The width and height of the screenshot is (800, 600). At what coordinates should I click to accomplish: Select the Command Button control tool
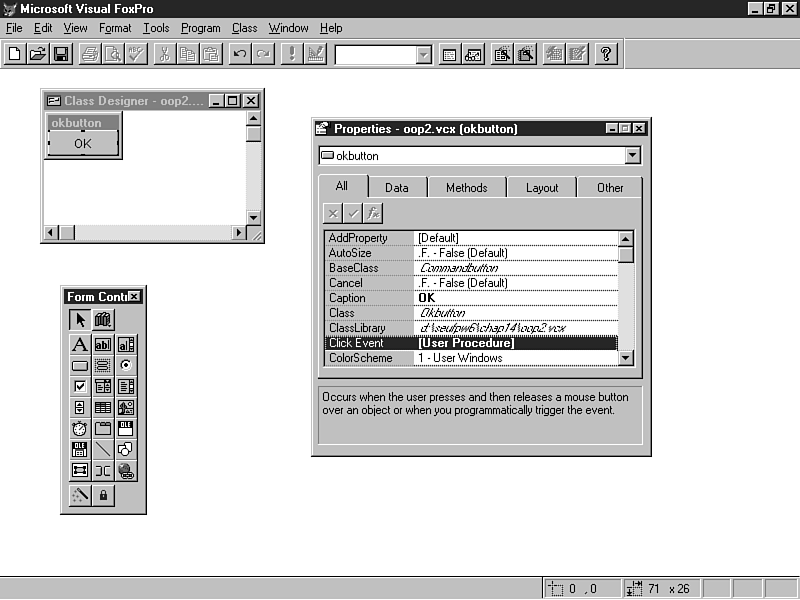tap(80, 366)
